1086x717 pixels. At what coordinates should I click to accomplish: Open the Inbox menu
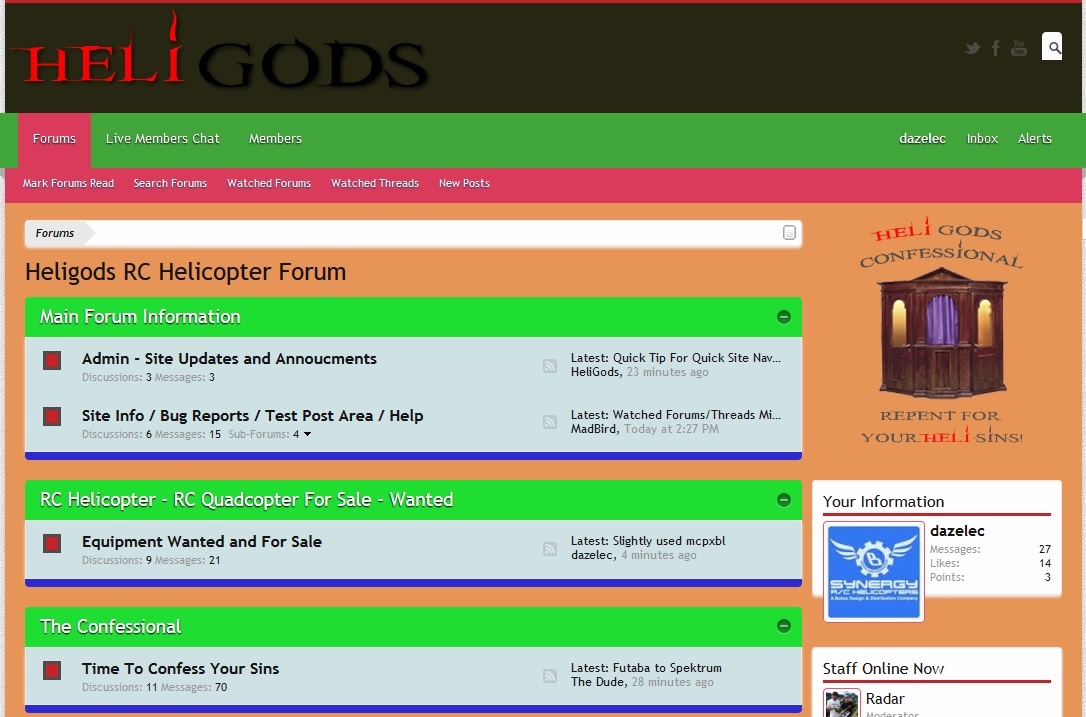982,139
